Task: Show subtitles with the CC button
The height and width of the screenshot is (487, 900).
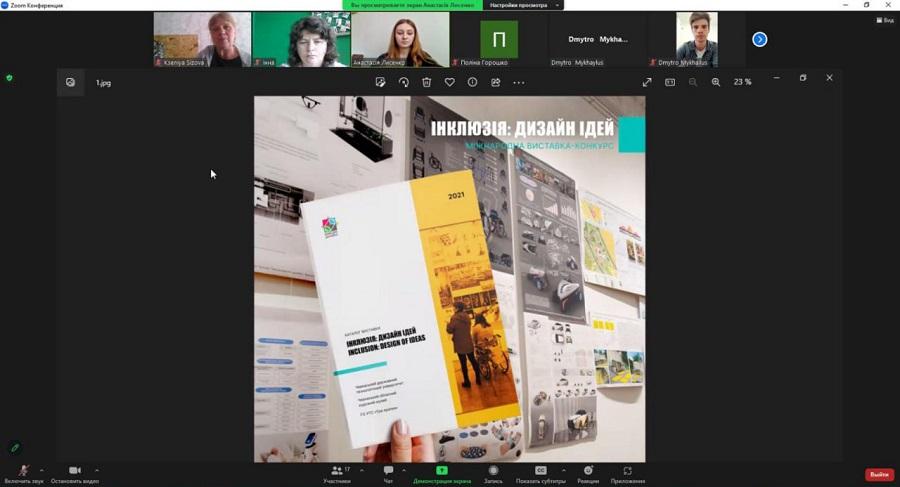Action: coord(541,474)
